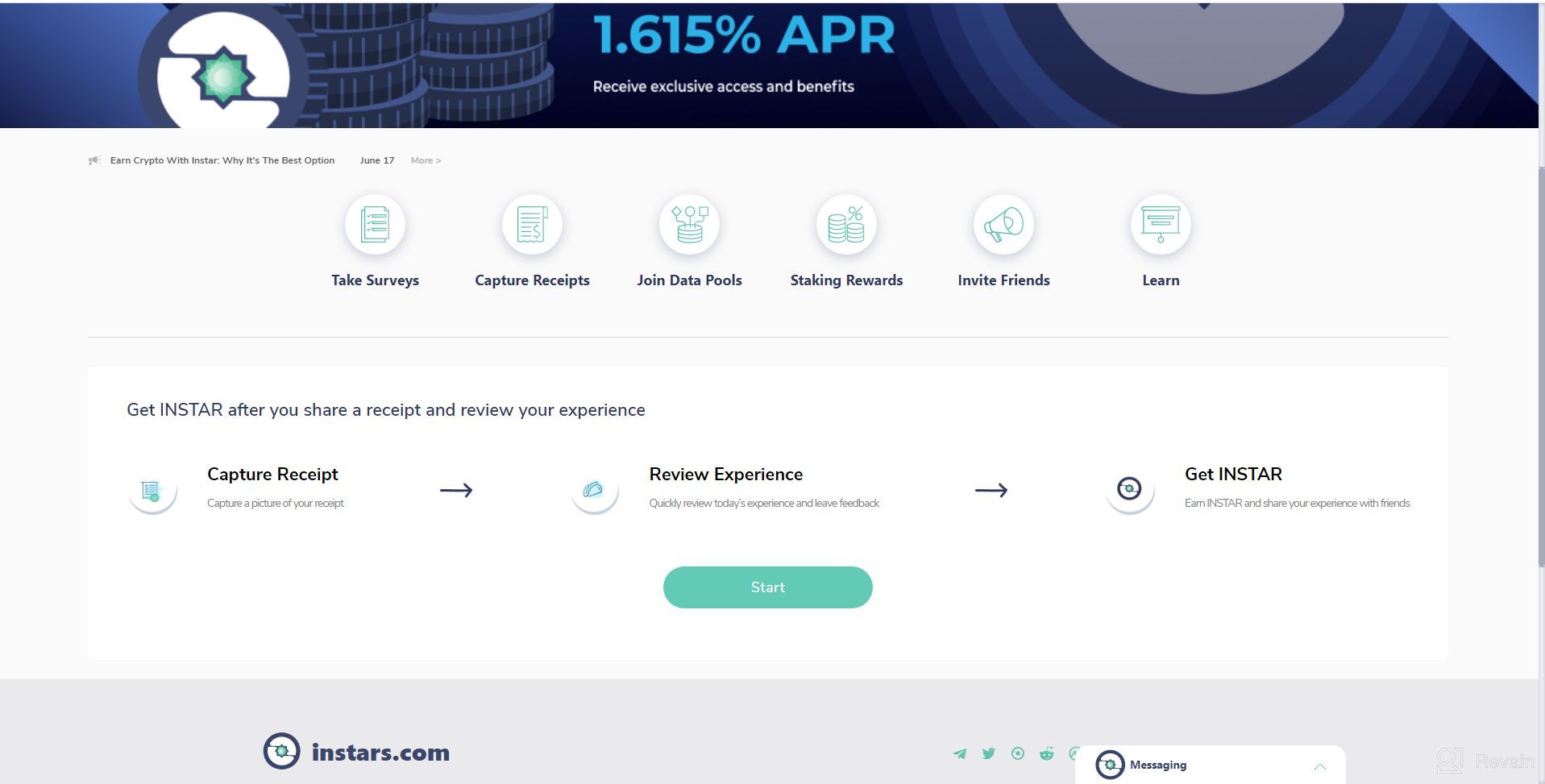The width and height of the screenshot is (1545, 784).
Task: Click the Review Experience heading
Action: (725, 474)
